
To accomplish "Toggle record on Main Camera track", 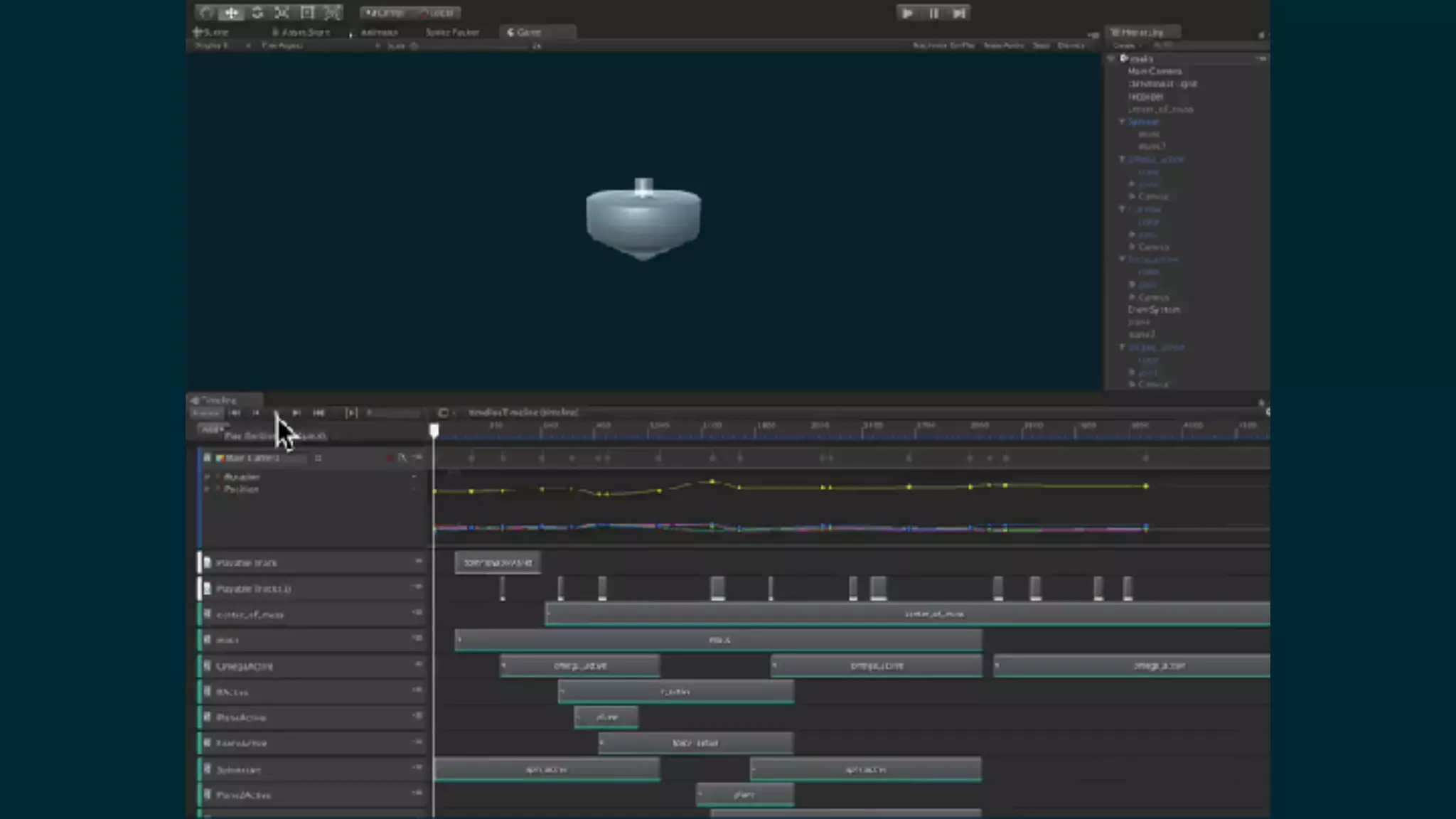I will coord(390,458).
